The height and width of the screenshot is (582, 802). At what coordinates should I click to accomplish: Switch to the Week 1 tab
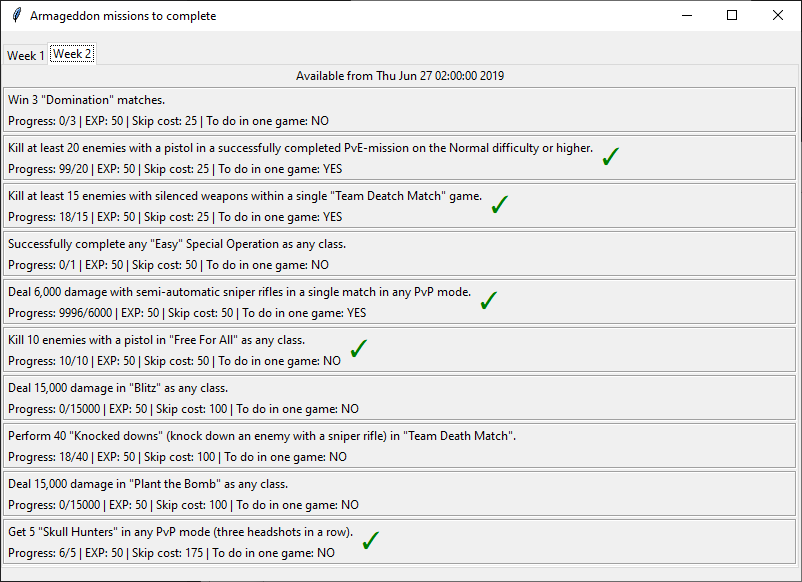26,55
